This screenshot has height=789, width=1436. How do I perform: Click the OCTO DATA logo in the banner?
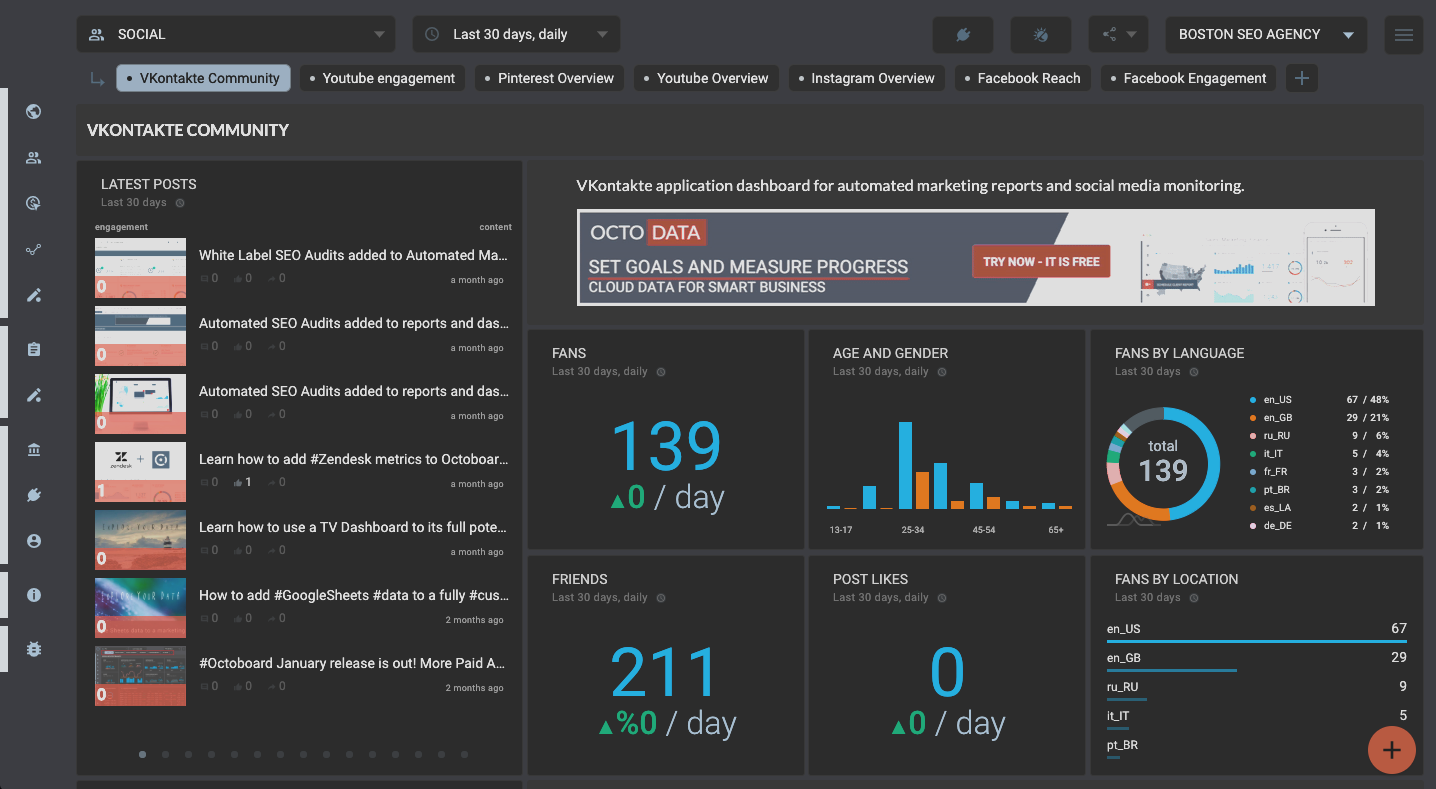[x=647, y=233]
